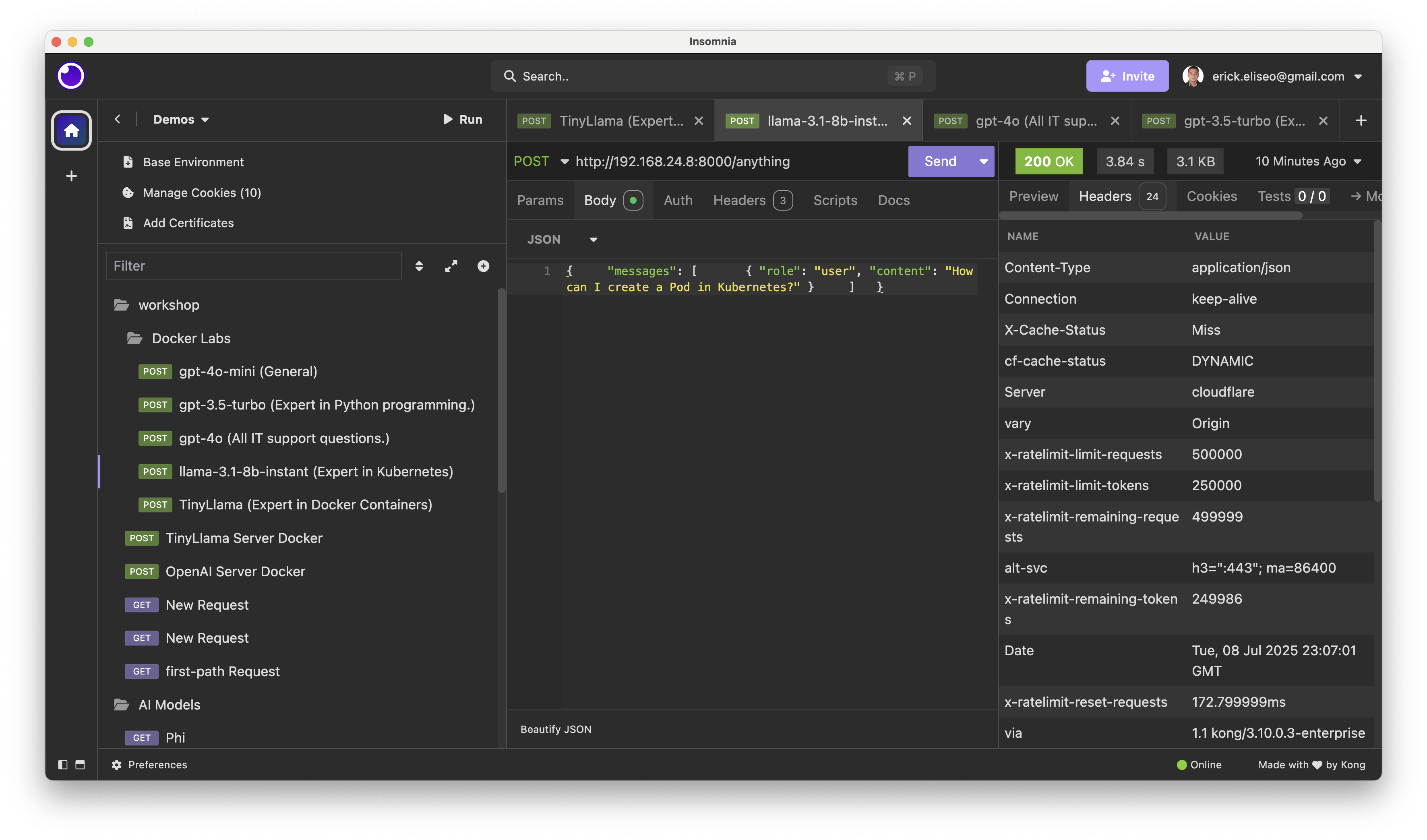Select TinyLlama Server Docker request
The width and height of the screenshot is (1427, 840).
click(223, 538)
